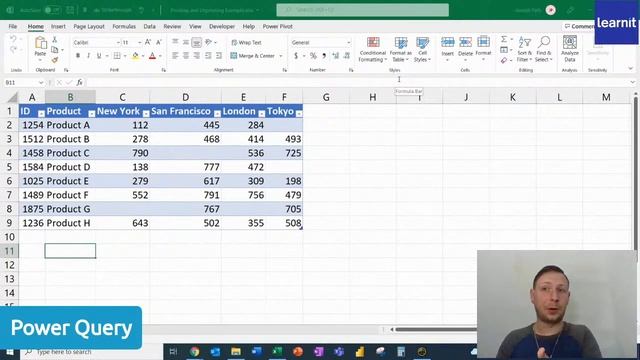The image size is (640, 360).
Task: Click the Select All corner triangle
Action: [x=13, y=97]
